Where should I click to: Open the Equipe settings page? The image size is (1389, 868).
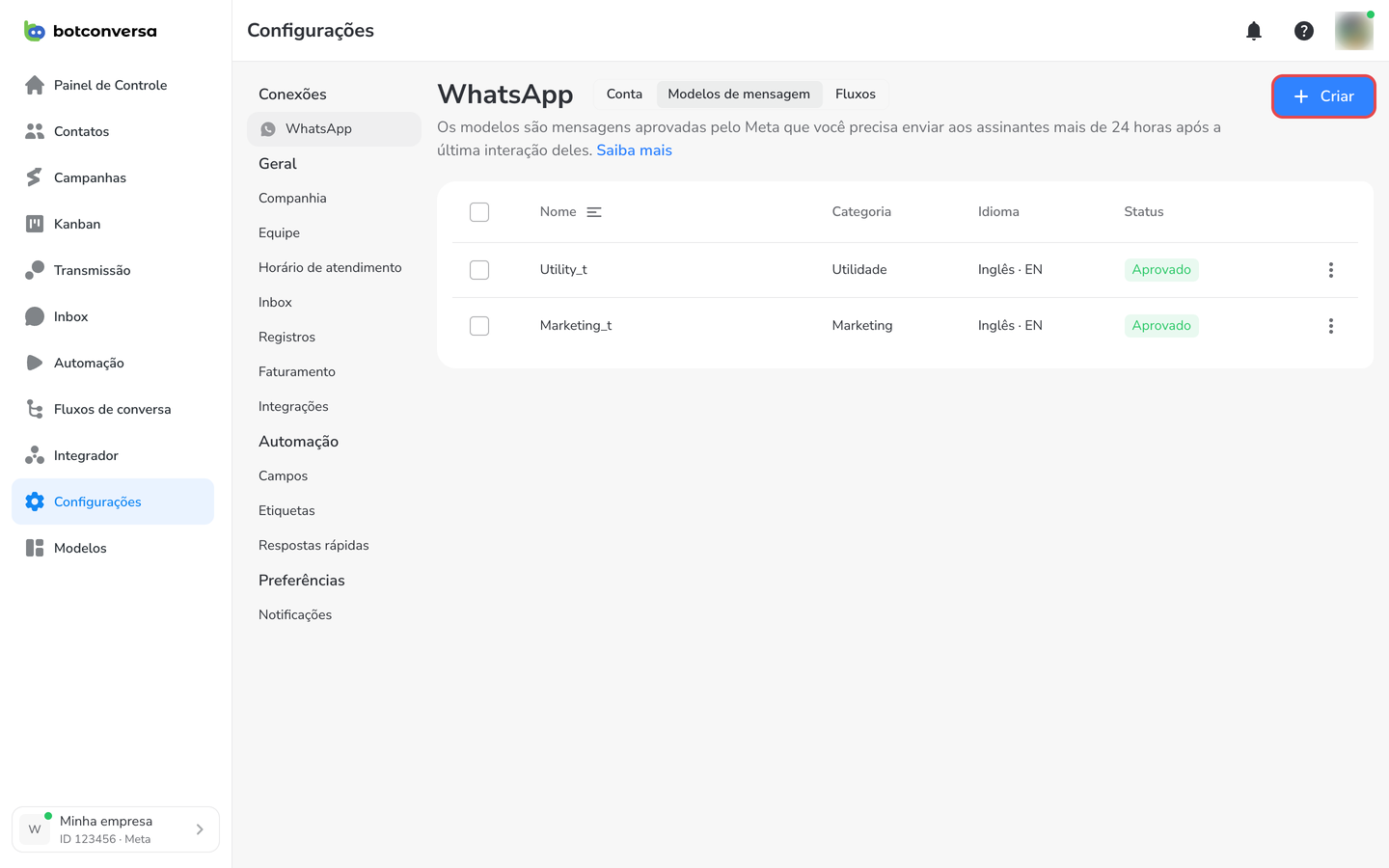pyautogui.click(x=279, y=233)
